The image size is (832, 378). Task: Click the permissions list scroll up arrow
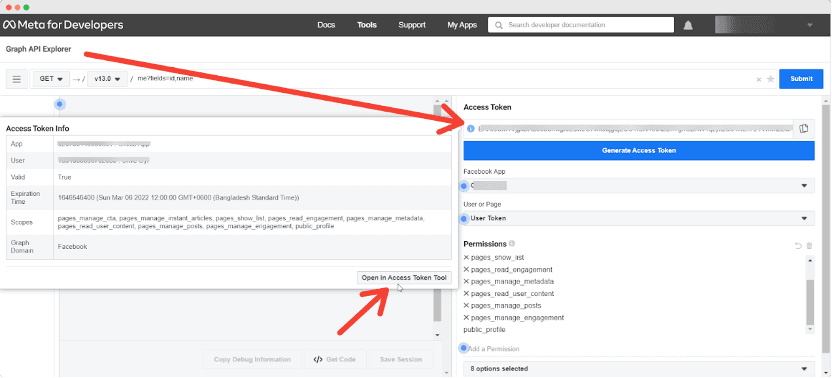[x=810, y=260]
